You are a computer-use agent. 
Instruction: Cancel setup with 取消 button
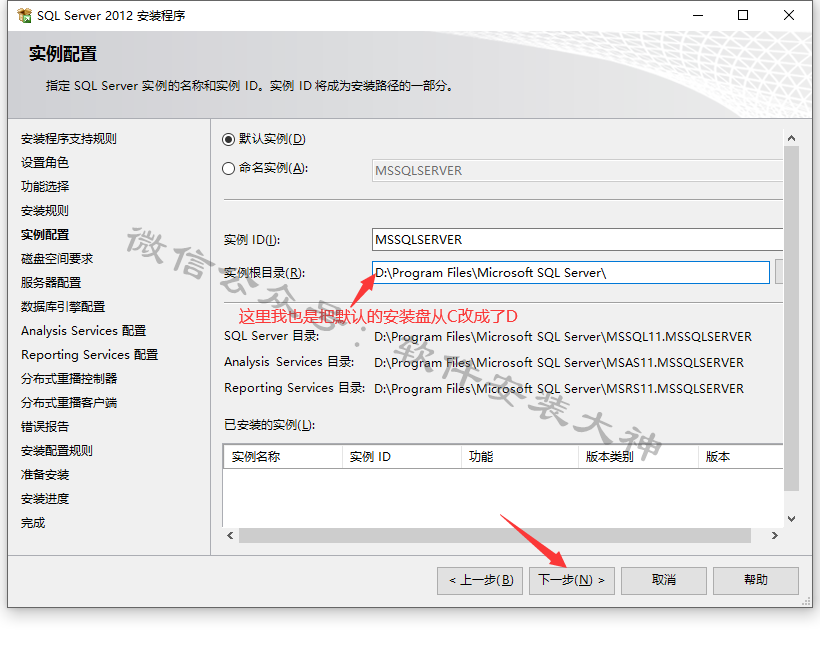pyautogui.click(x=664, y=580)
